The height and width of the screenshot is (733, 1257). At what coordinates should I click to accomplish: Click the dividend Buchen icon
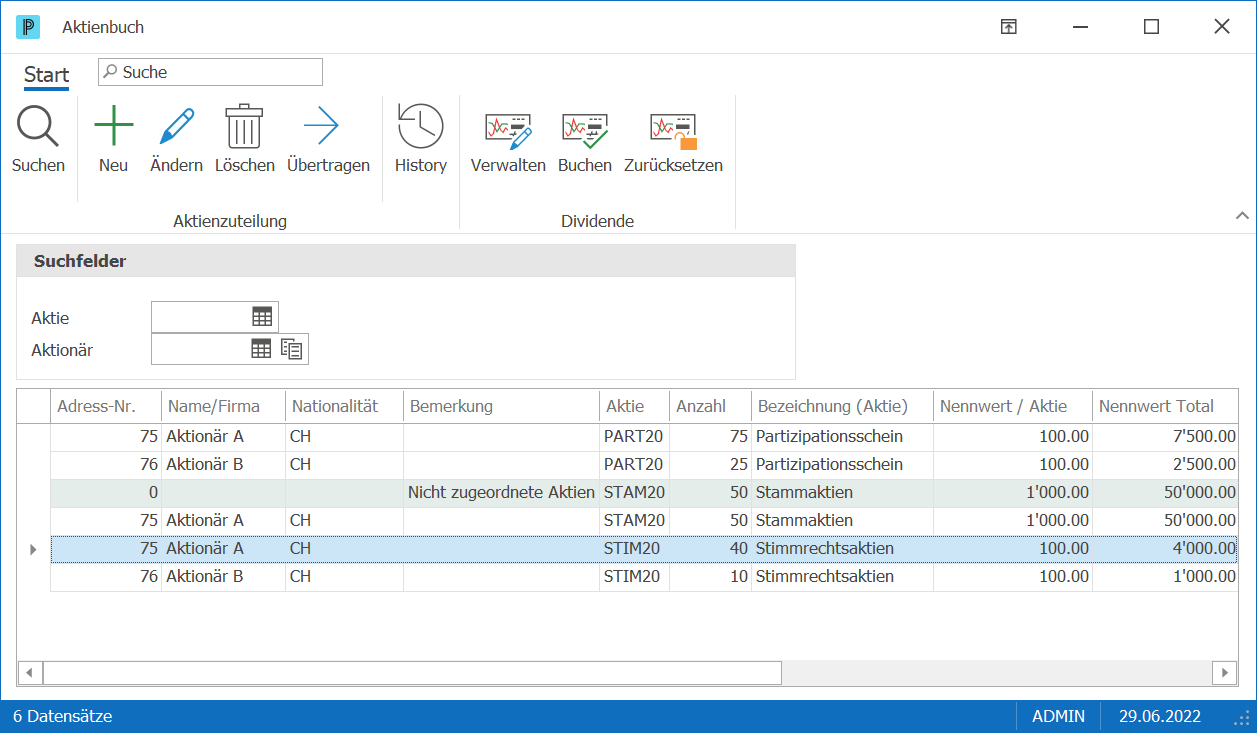tap(585, 131)
